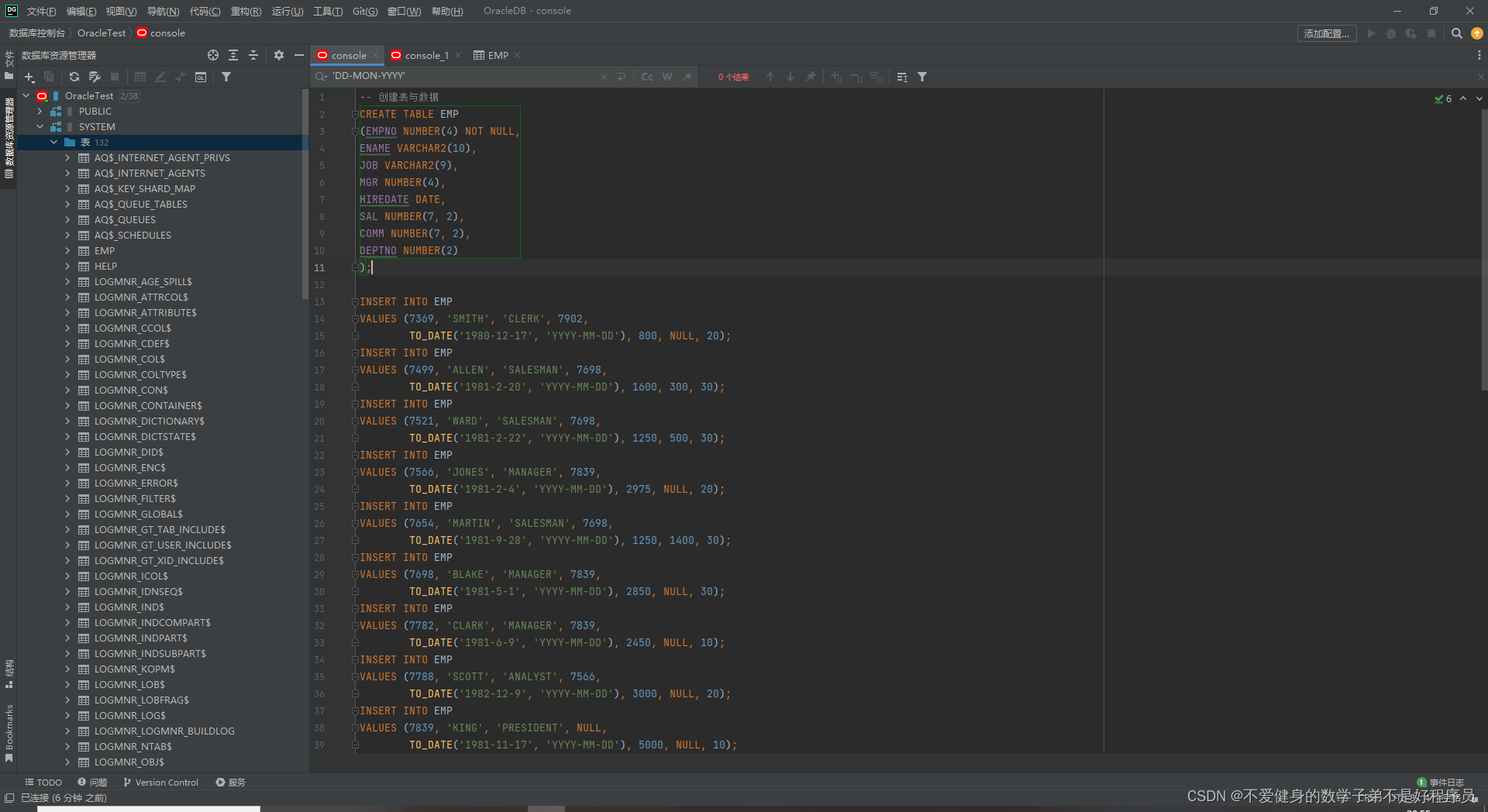
Task: Toggle Regex (.*) option in find bar
Action: point(687,77)
